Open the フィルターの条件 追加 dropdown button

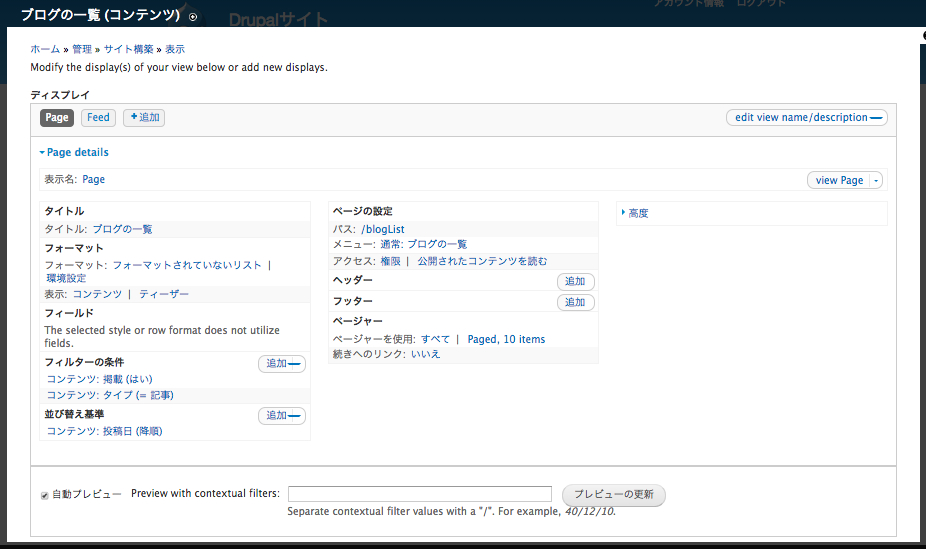point(295,364)
